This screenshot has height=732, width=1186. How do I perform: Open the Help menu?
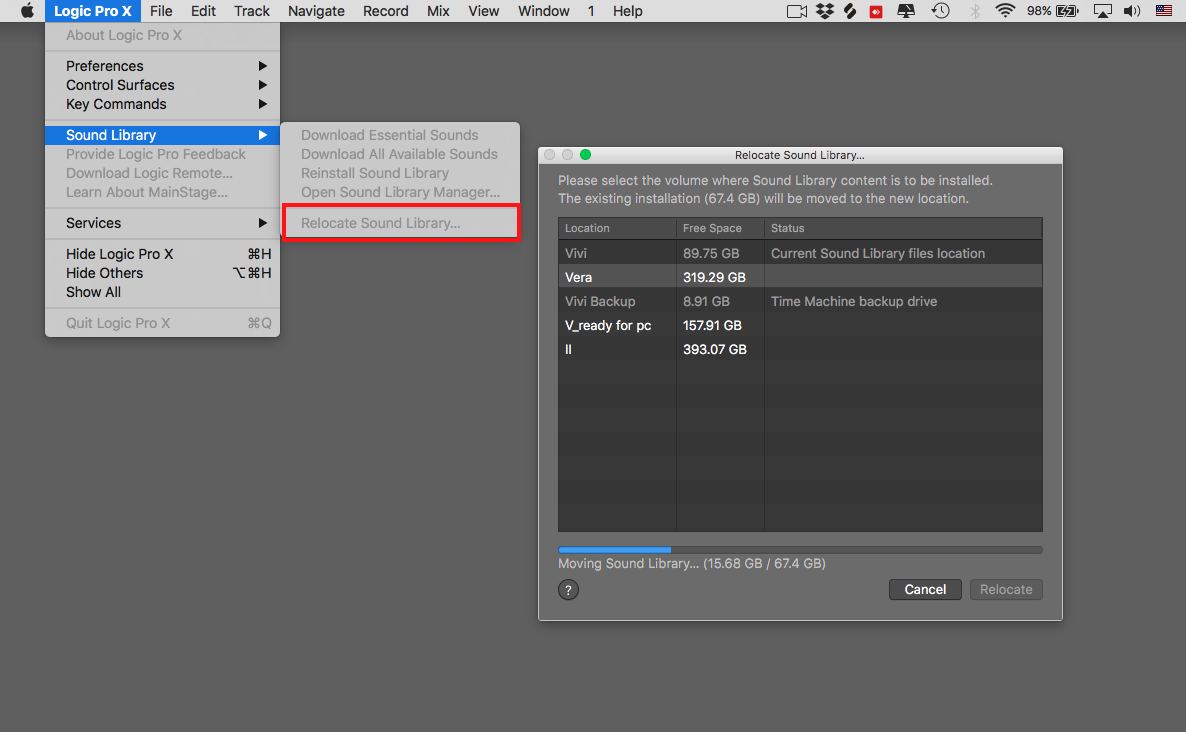pyautogui.click(x=627, y=11)
